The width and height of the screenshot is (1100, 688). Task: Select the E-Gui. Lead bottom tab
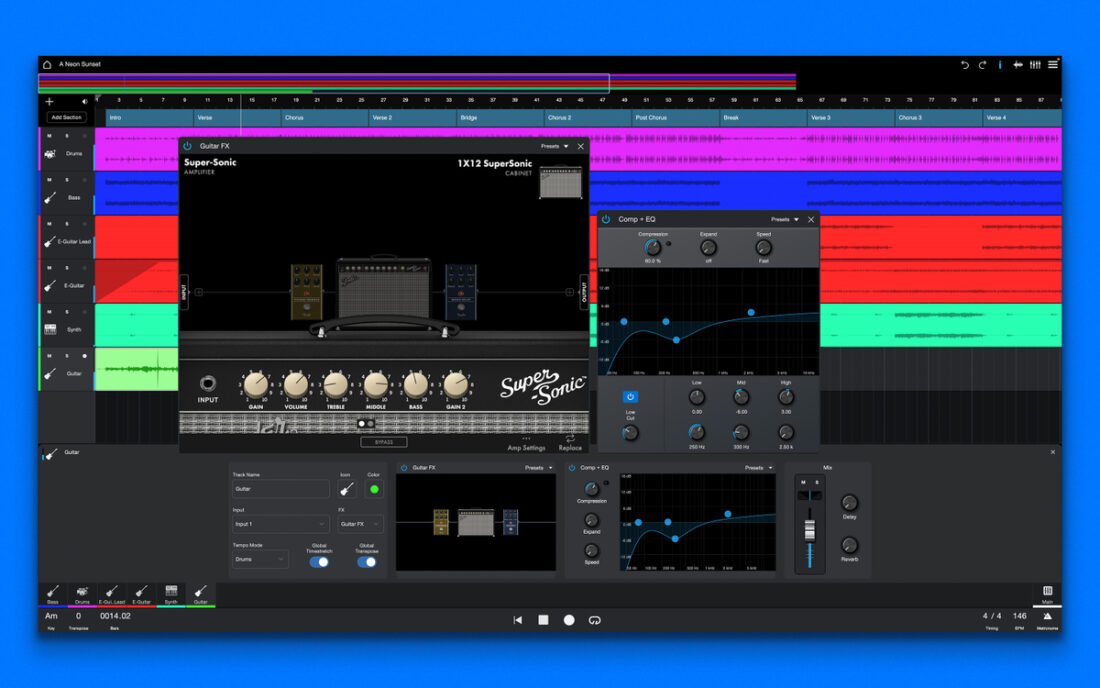pos(112,594)
